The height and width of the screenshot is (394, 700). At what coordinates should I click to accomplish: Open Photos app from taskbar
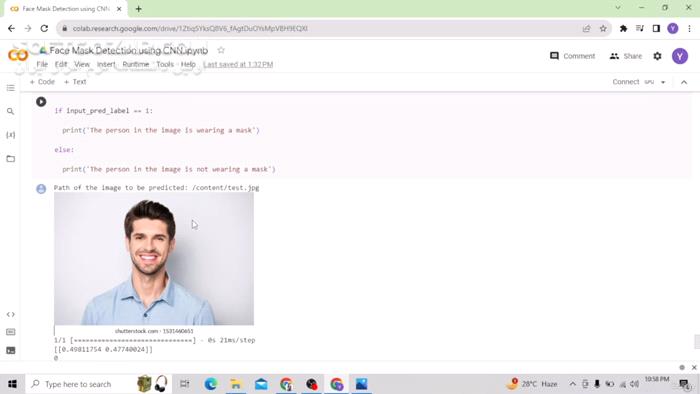tap(362, 384)
